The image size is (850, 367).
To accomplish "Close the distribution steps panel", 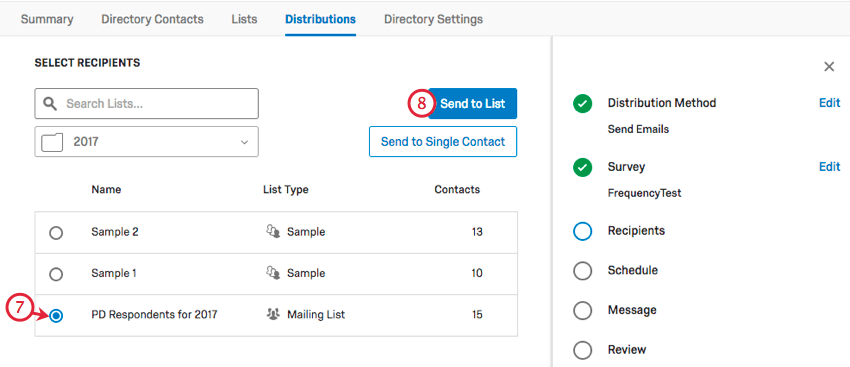I will (x=829, y=67).
